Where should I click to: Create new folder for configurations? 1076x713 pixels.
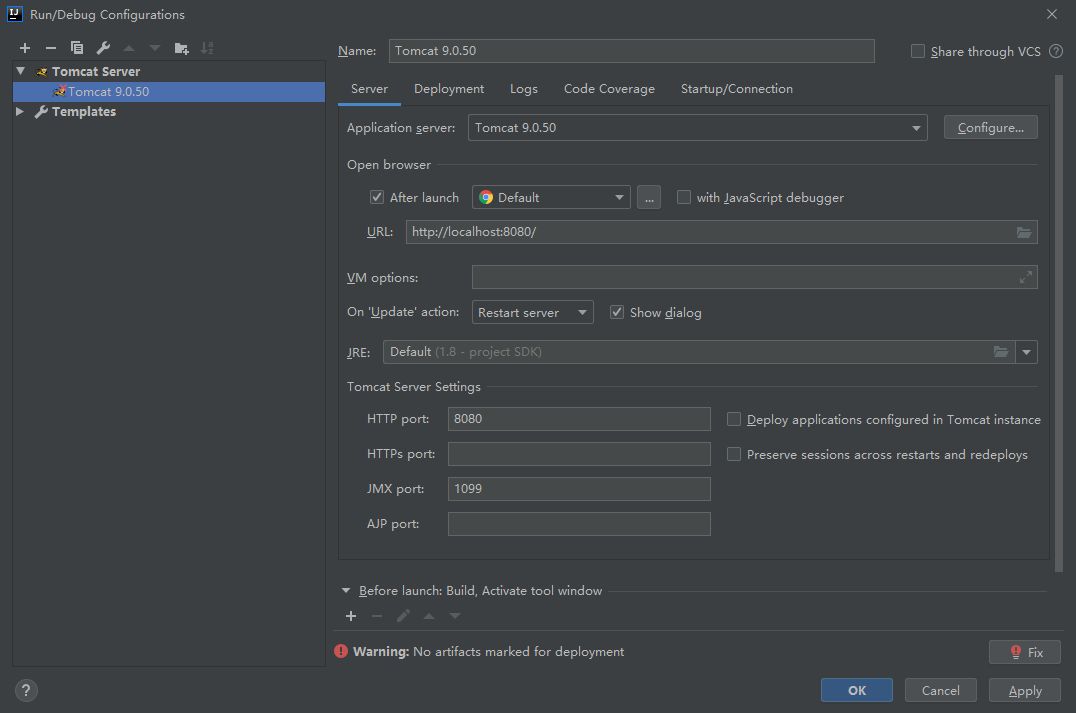tap(181, 48)
